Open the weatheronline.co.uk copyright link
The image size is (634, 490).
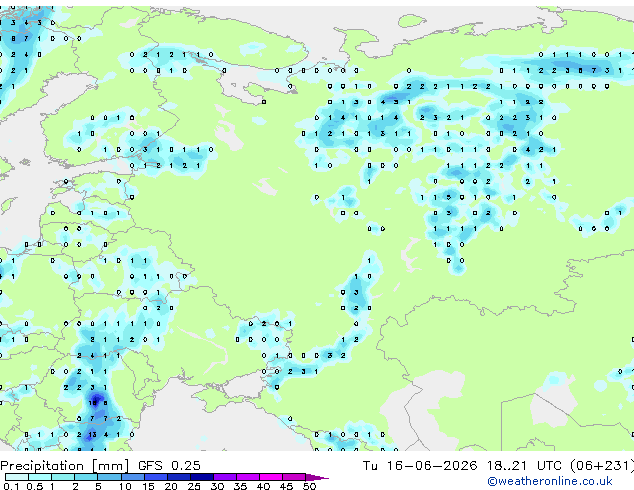pyautogui.click(x=550, y=481)
